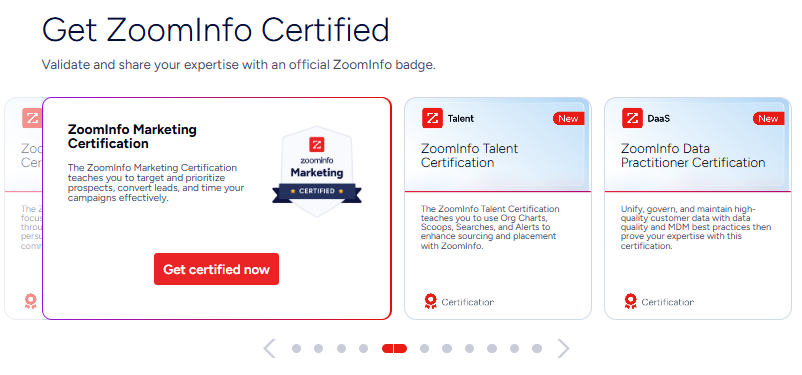Click the ZoomInfo Marketing Certification heading
The height and width of the screenshot is (375, 802).
click(132, 136)
